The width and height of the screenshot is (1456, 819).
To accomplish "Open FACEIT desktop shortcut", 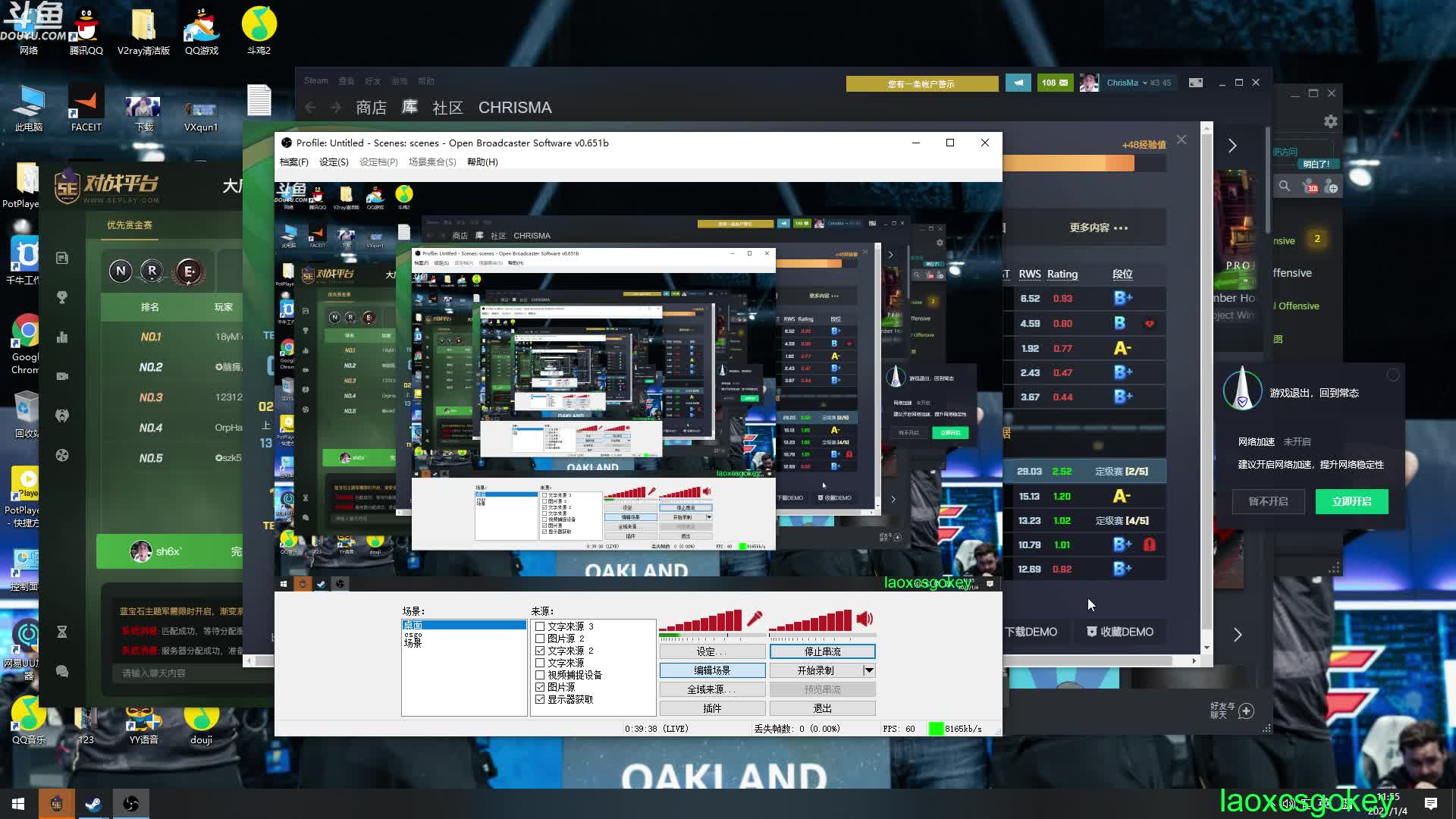I will click(x=86, y=108).
